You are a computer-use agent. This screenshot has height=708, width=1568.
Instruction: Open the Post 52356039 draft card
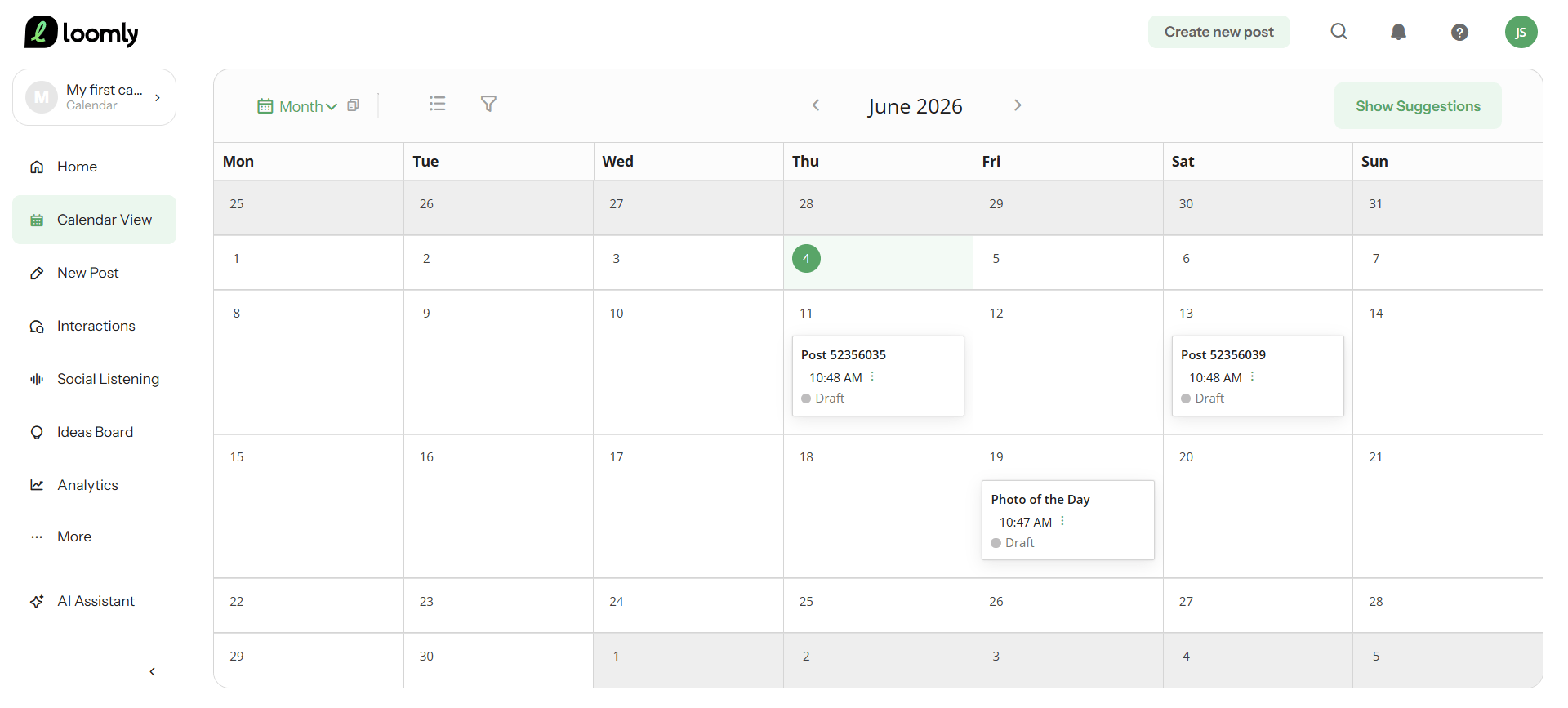(1258, 376)
